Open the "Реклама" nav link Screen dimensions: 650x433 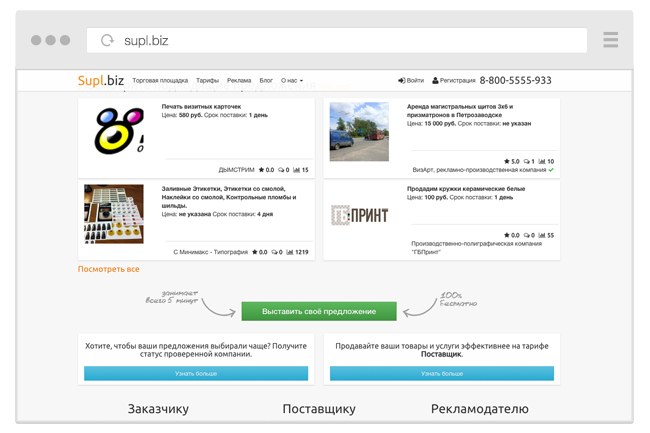coord(239,80)
